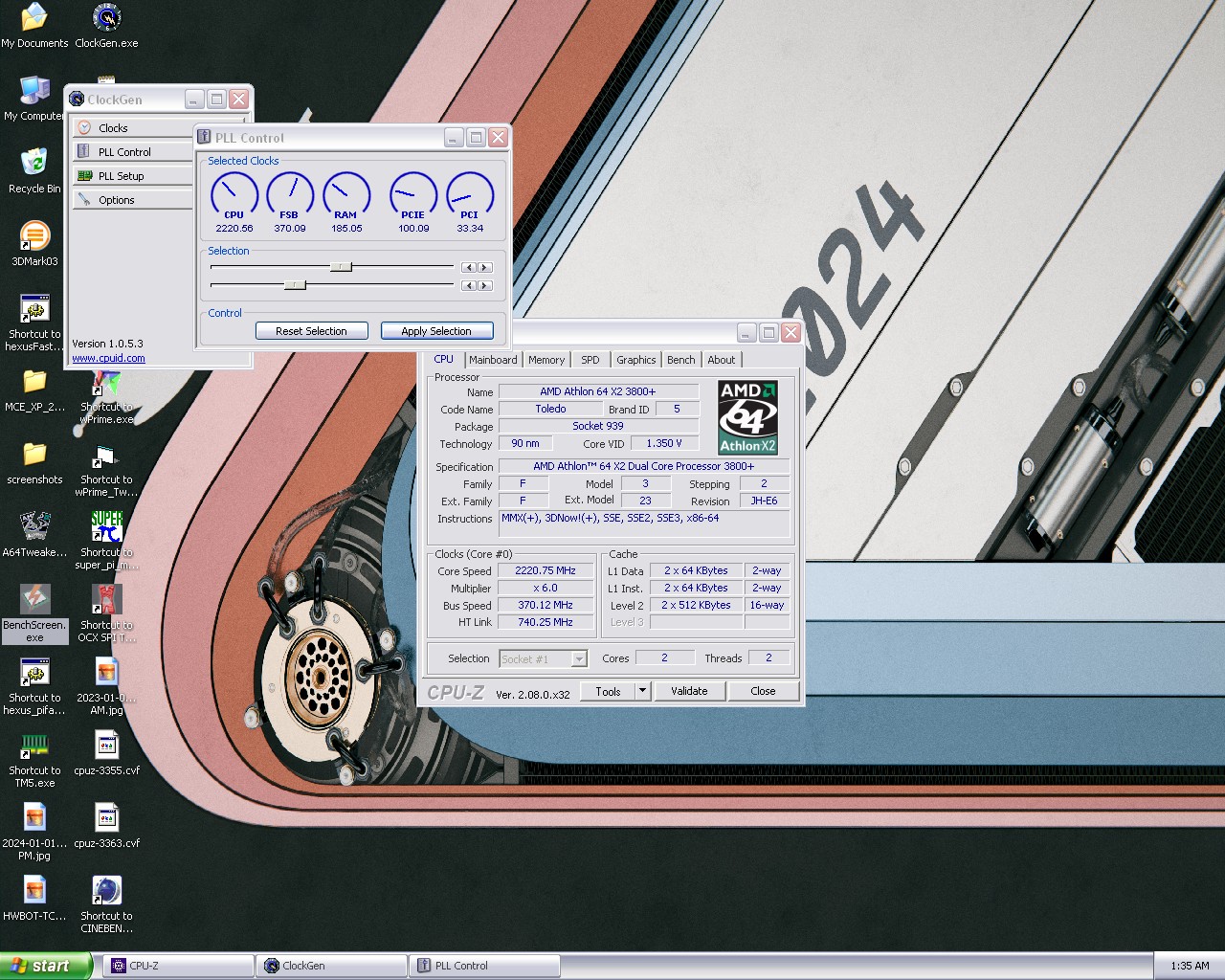Open 2024-01-01 PM.jpg image file

34,832
